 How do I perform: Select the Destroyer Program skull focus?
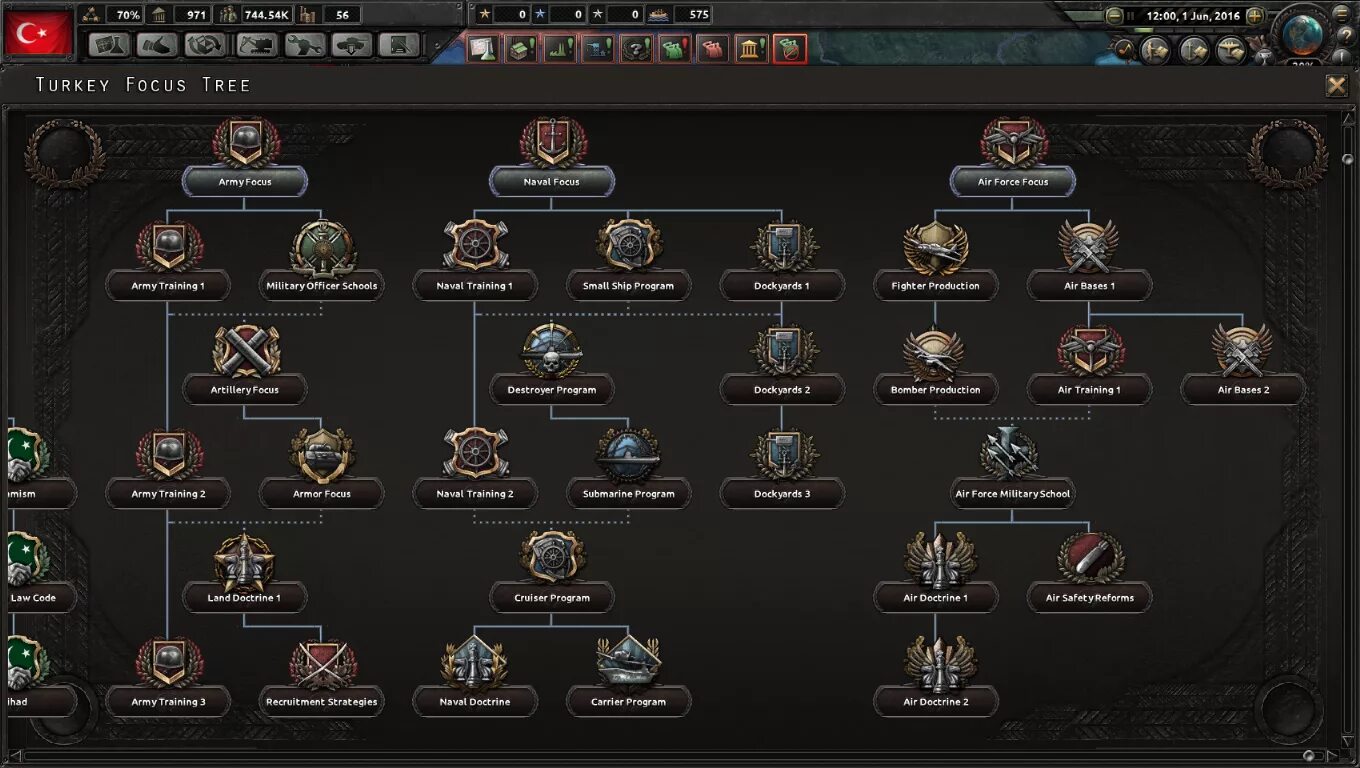click(552, 366)
